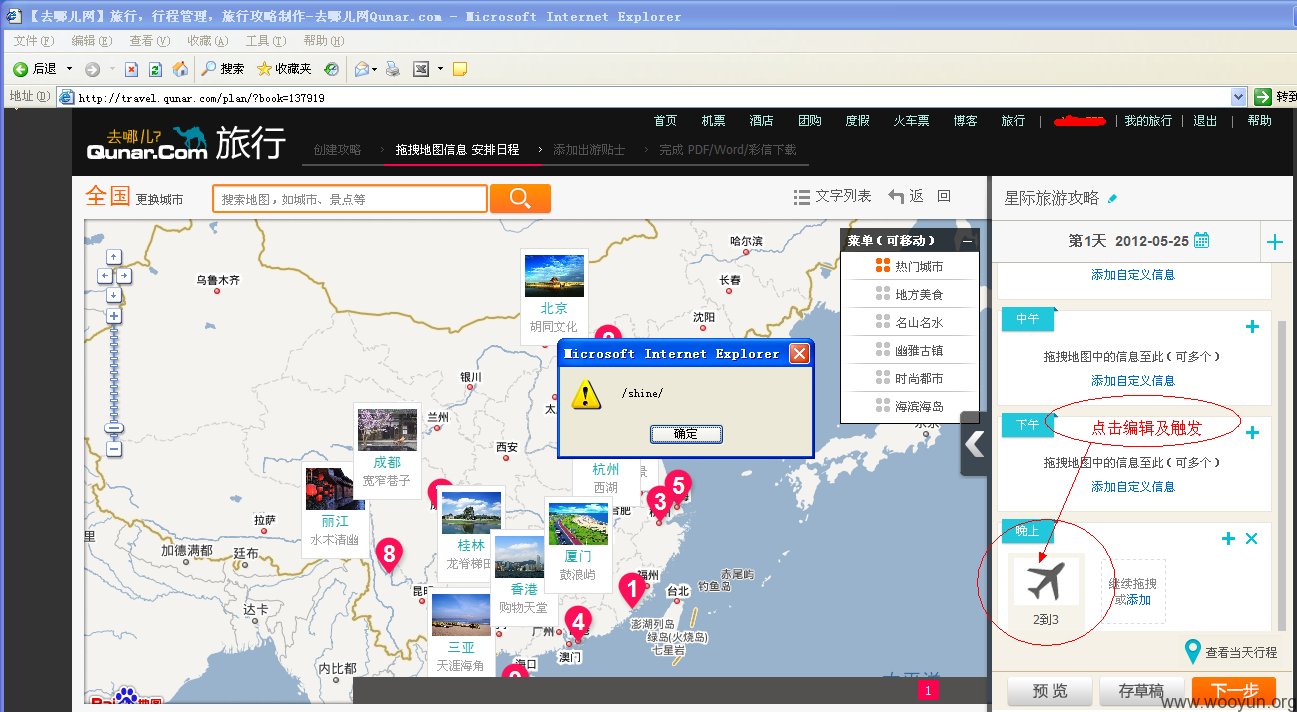1297x712 pixels.
Task: Click the map zoom slider handle
Action: pos(114,429)
